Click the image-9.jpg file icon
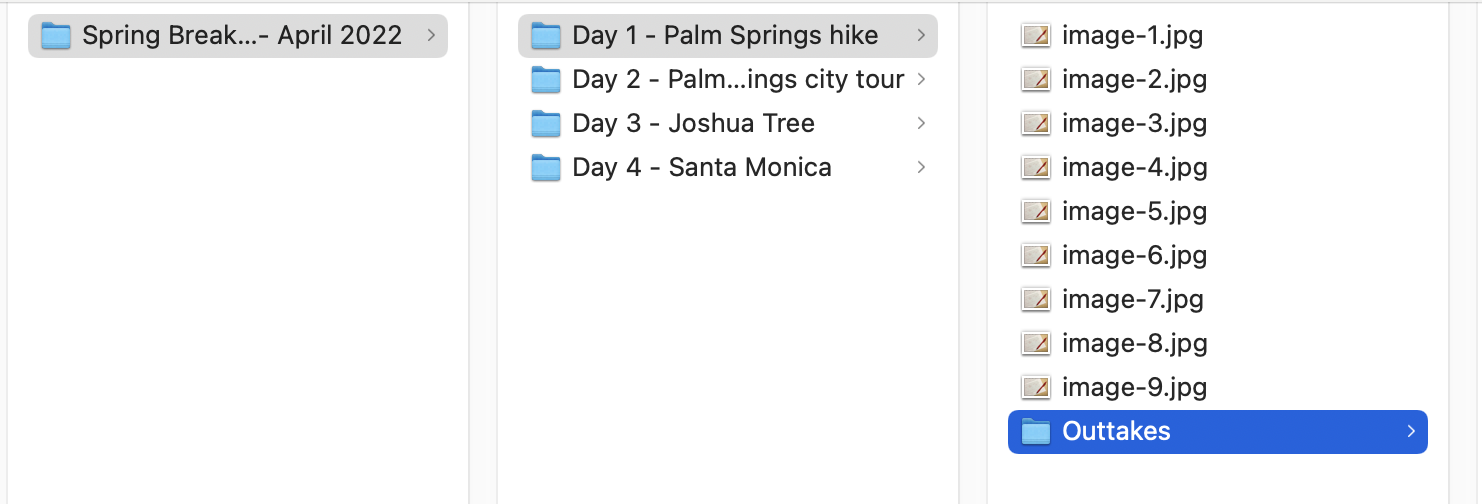Viewport: 1482px width, 504px height. coord(1036,388)
